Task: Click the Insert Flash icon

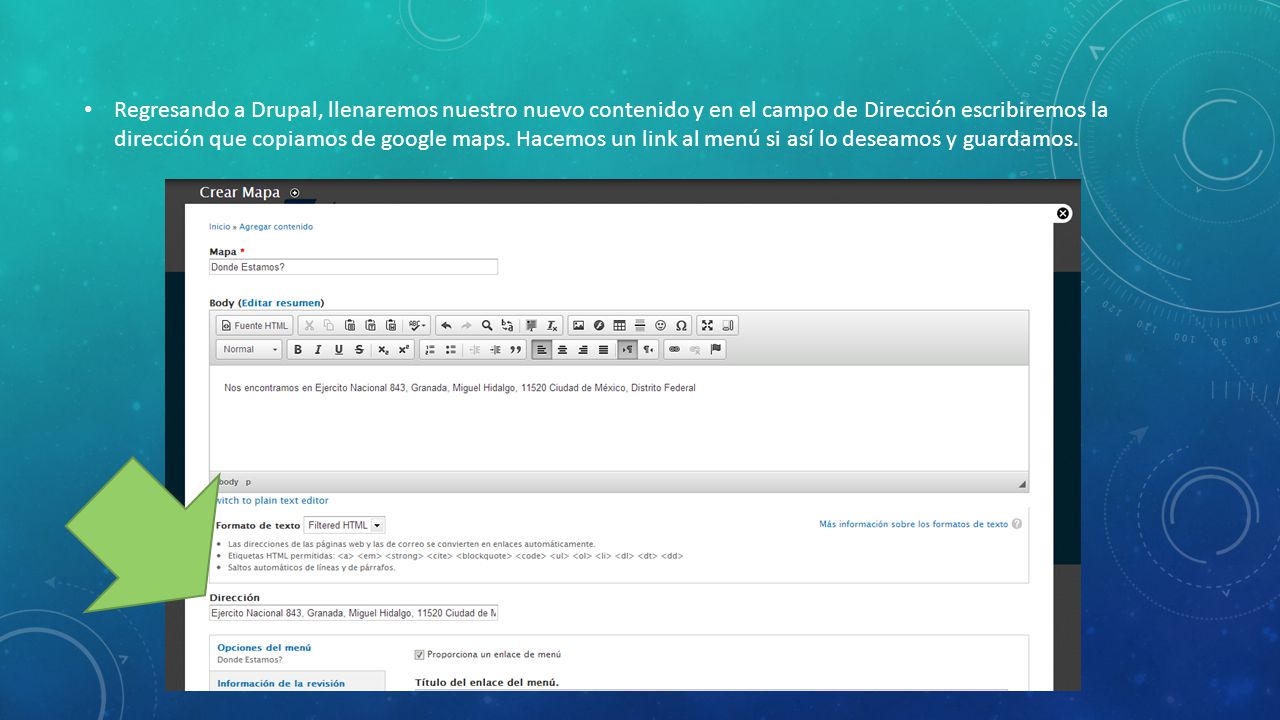Action: pyautogui.click(x=599, y=325)
